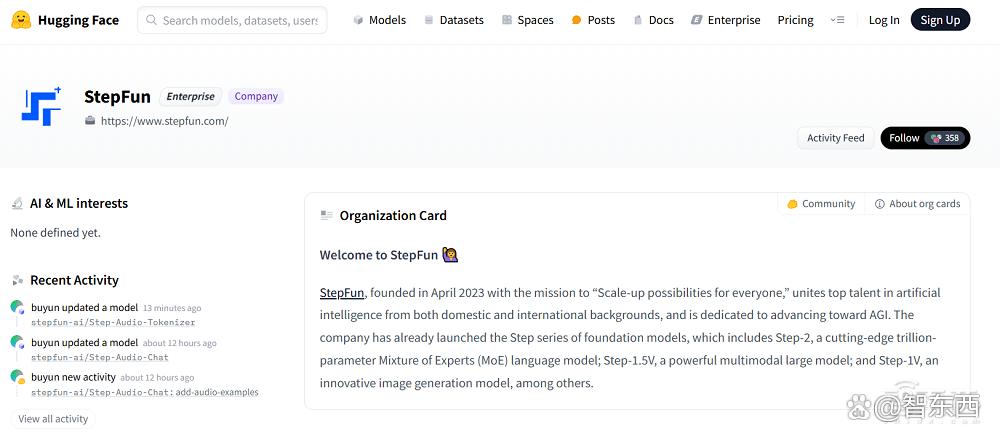Click the Models cube icon
This screenshot has height=442, width=1000.
click(358, 20)
